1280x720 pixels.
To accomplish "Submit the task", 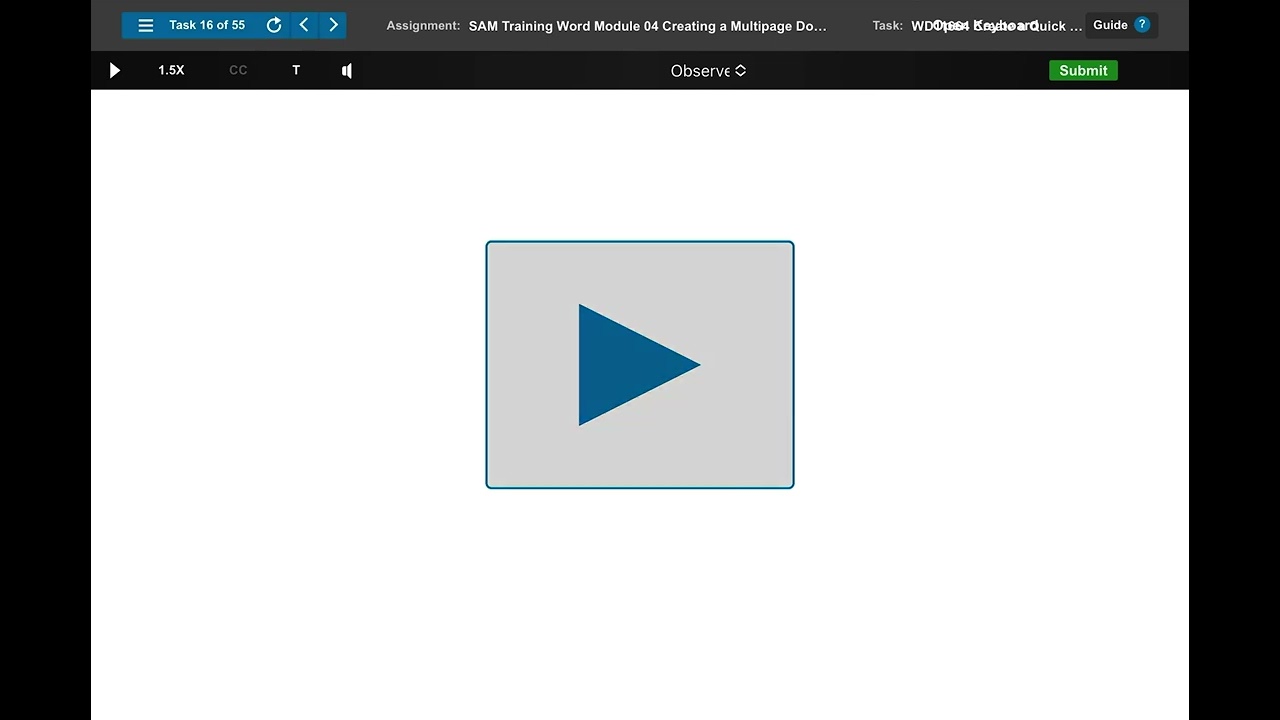I will point(1083,70).
